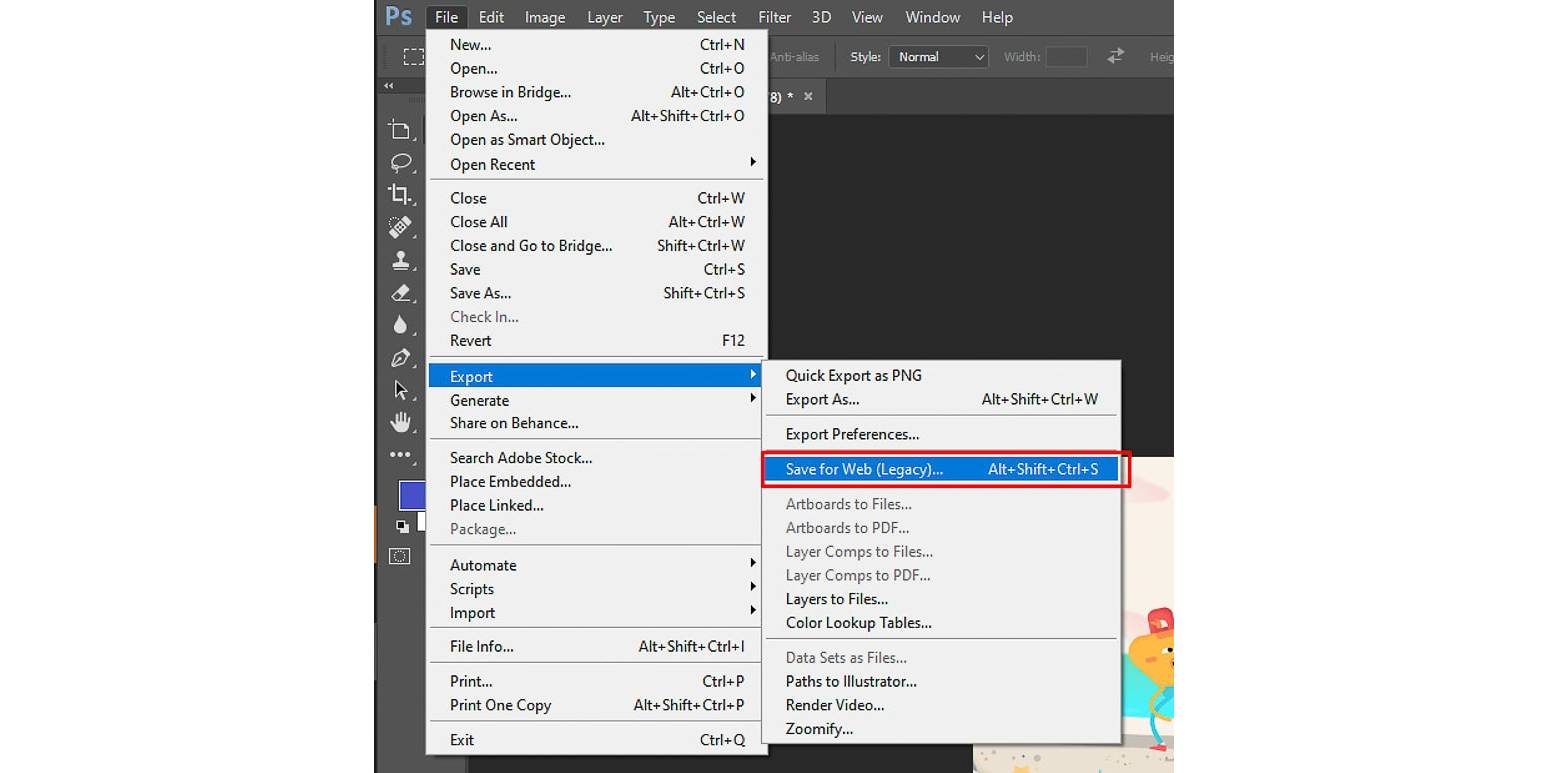Click Quick Export as PNG

tap(852, 375)
